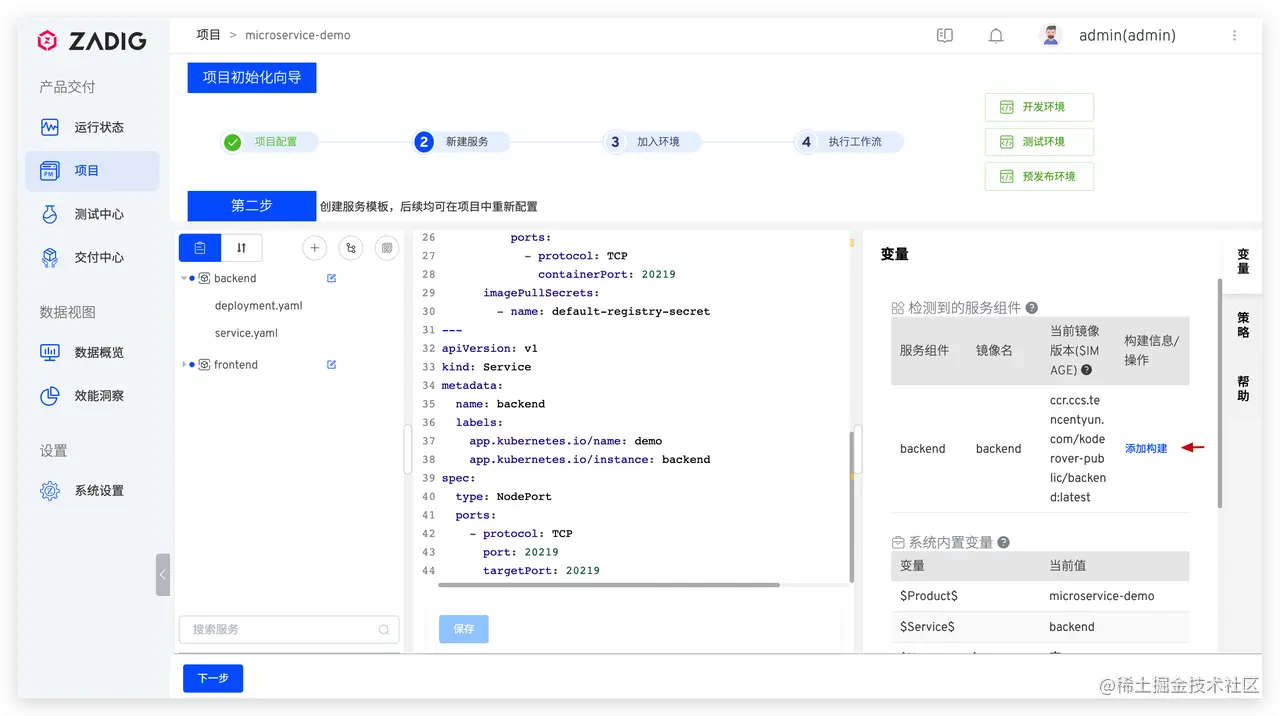The height and width of the screenshot is (716, 1280).
Task: Click the 搜索服务 search field
Action: (289, 629)
